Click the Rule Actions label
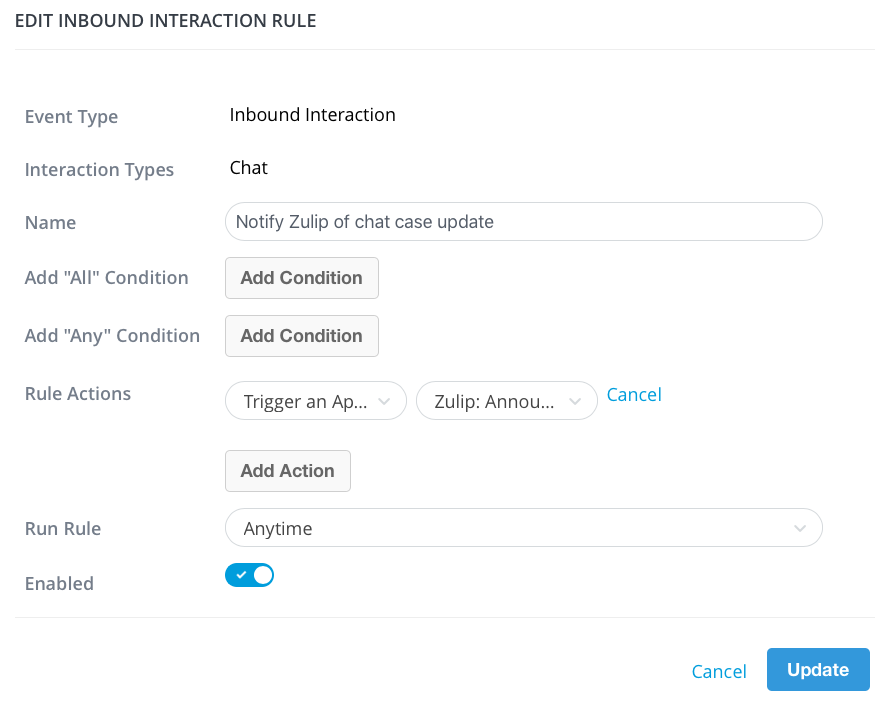 point(78,394)
